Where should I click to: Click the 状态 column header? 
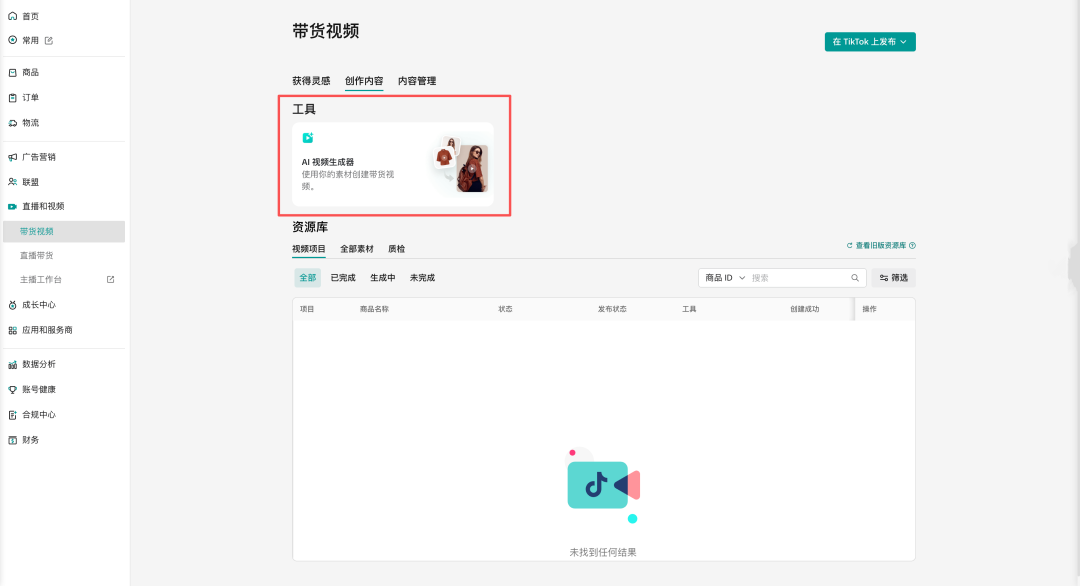click(506, 309)
